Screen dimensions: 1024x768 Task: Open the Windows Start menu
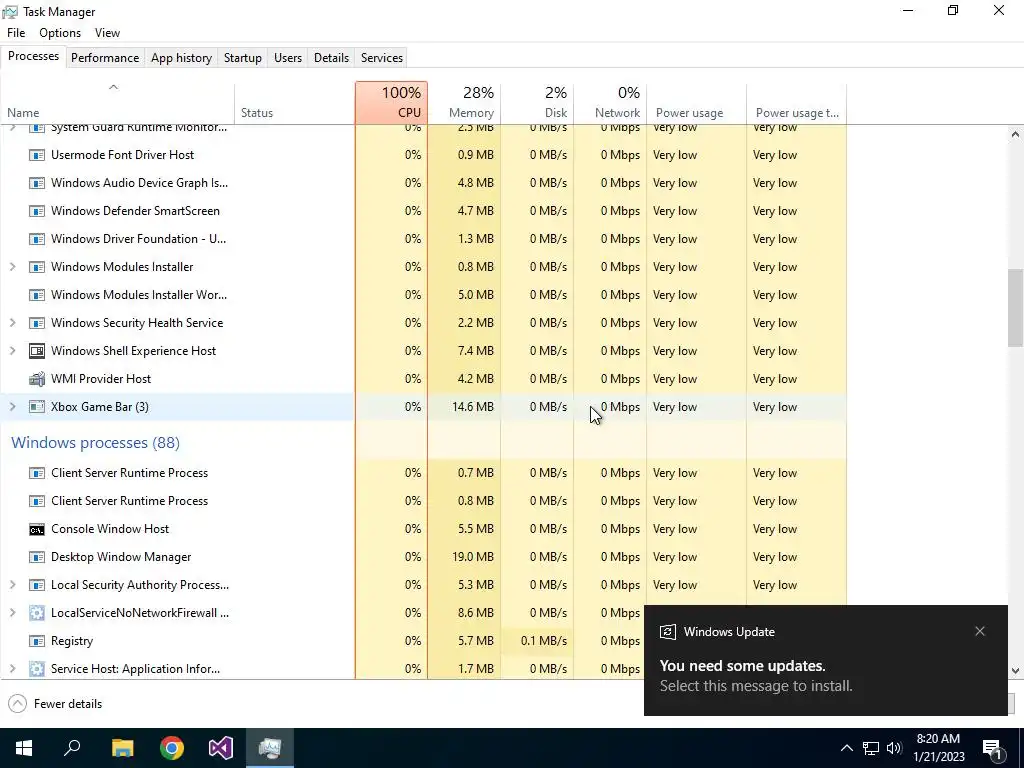[24, 748]
